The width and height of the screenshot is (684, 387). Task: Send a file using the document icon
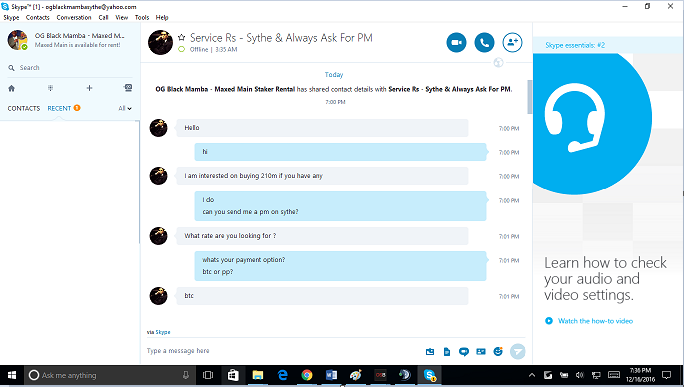click(x=447, y=351)
